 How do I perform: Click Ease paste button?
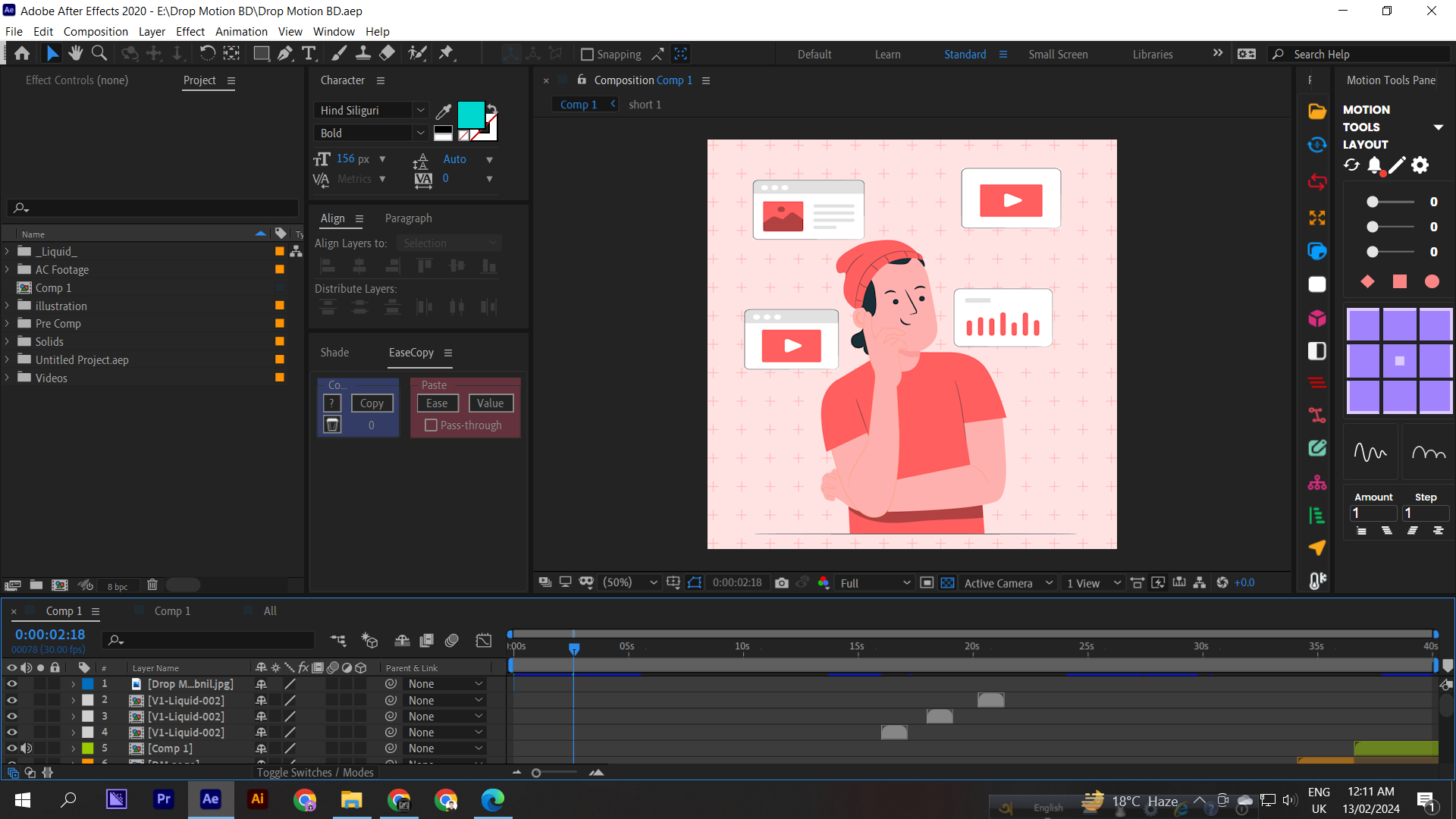(x=437, y=403)
